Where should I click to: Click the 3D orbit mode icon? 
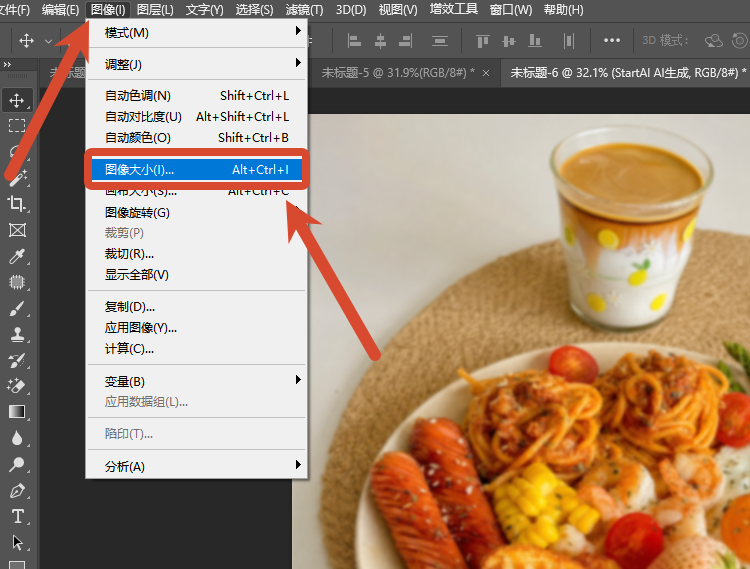coord(714,41)
